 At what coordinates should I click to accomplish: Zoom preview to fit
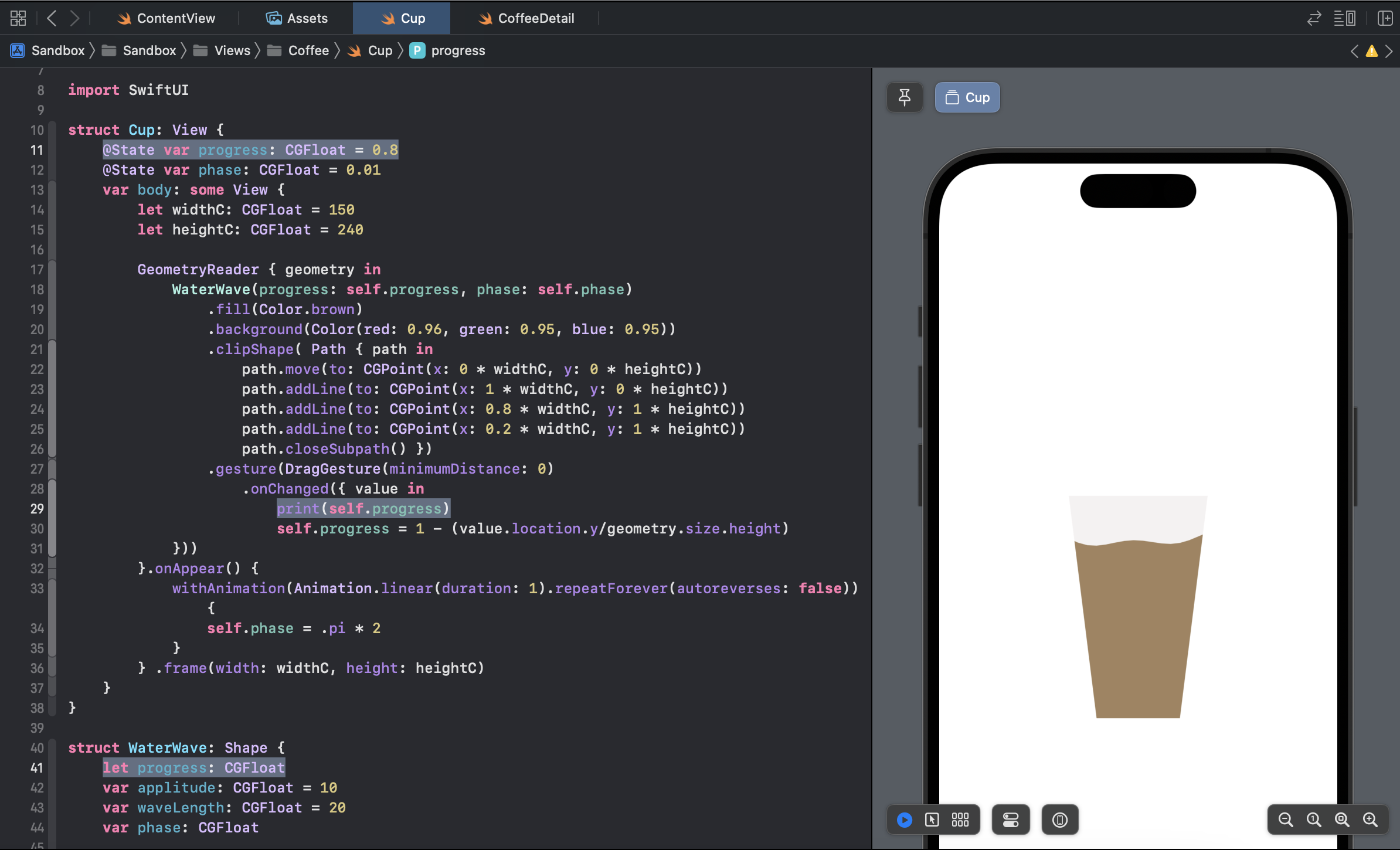(x=1342, y=820)
